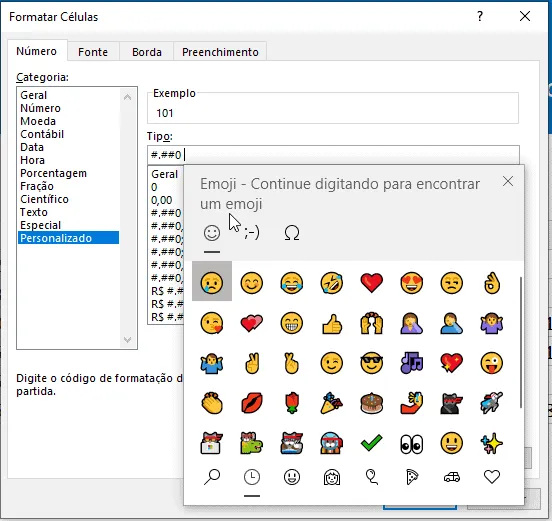The width and height of the screenshot is (552, 521).
Task: Select the sparkling heart emoji
Action: coord(452,363)
